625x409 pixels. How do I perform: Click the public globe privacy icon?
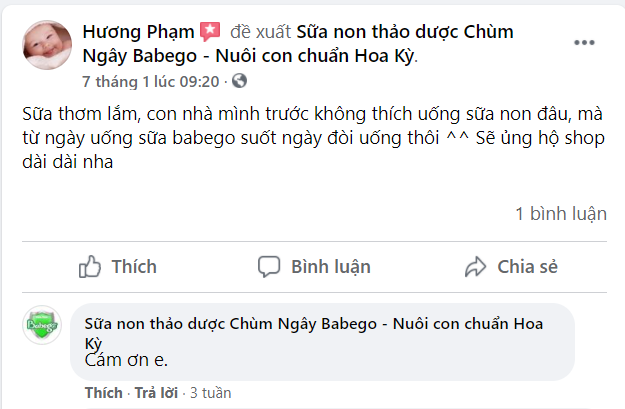239,81
